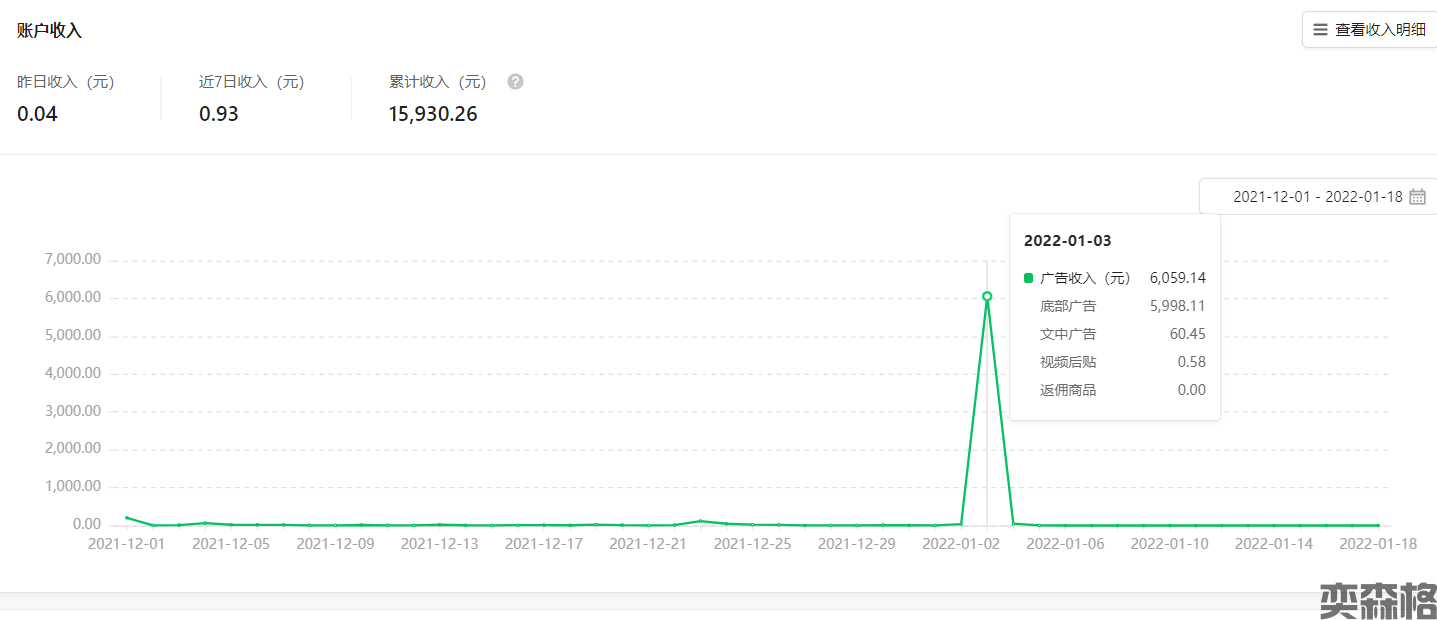Click the peak data point circle on 2022-01-03
The image size is (1437, 620).
(x=987, y=296)
